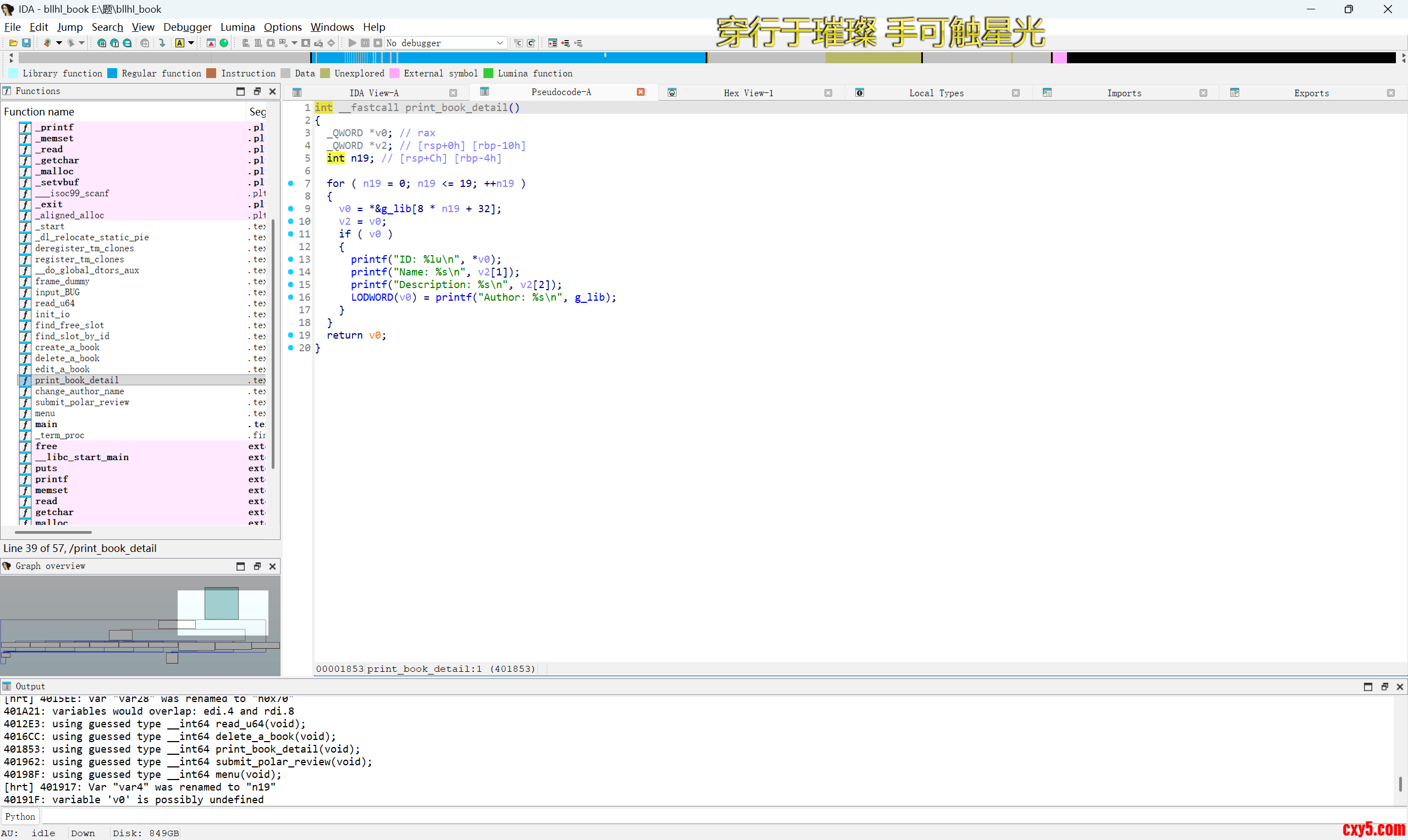This screenshot has width=1408, height=840.
Task: Toggle breakpoint dot on line 19
Action: (291, 335)
